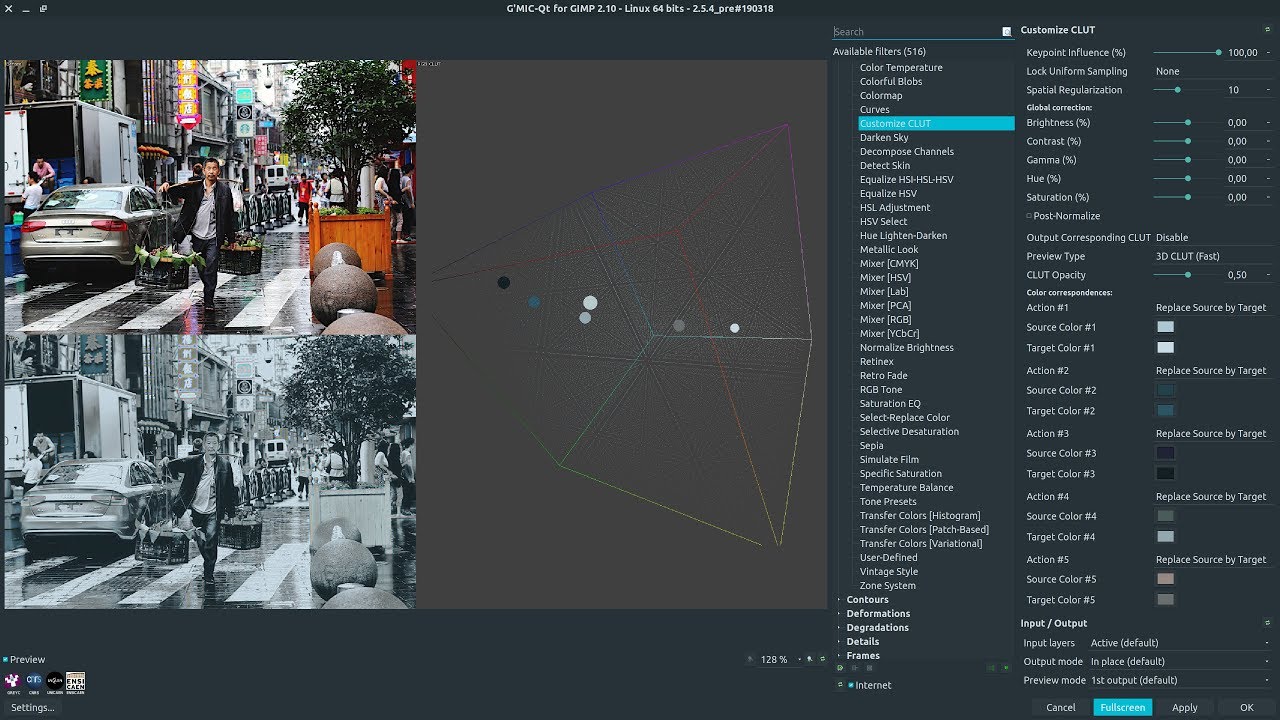Open the Output Corresponding CLUT dropdown
The height and width of the screenshot is (720, 1280).
pyautogui.click(x=1214, y=237)
